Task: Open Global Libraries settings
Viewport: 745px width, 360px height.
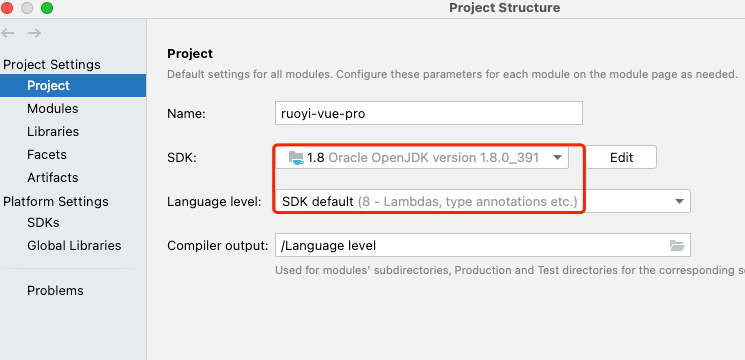Action: pos(74,246)
